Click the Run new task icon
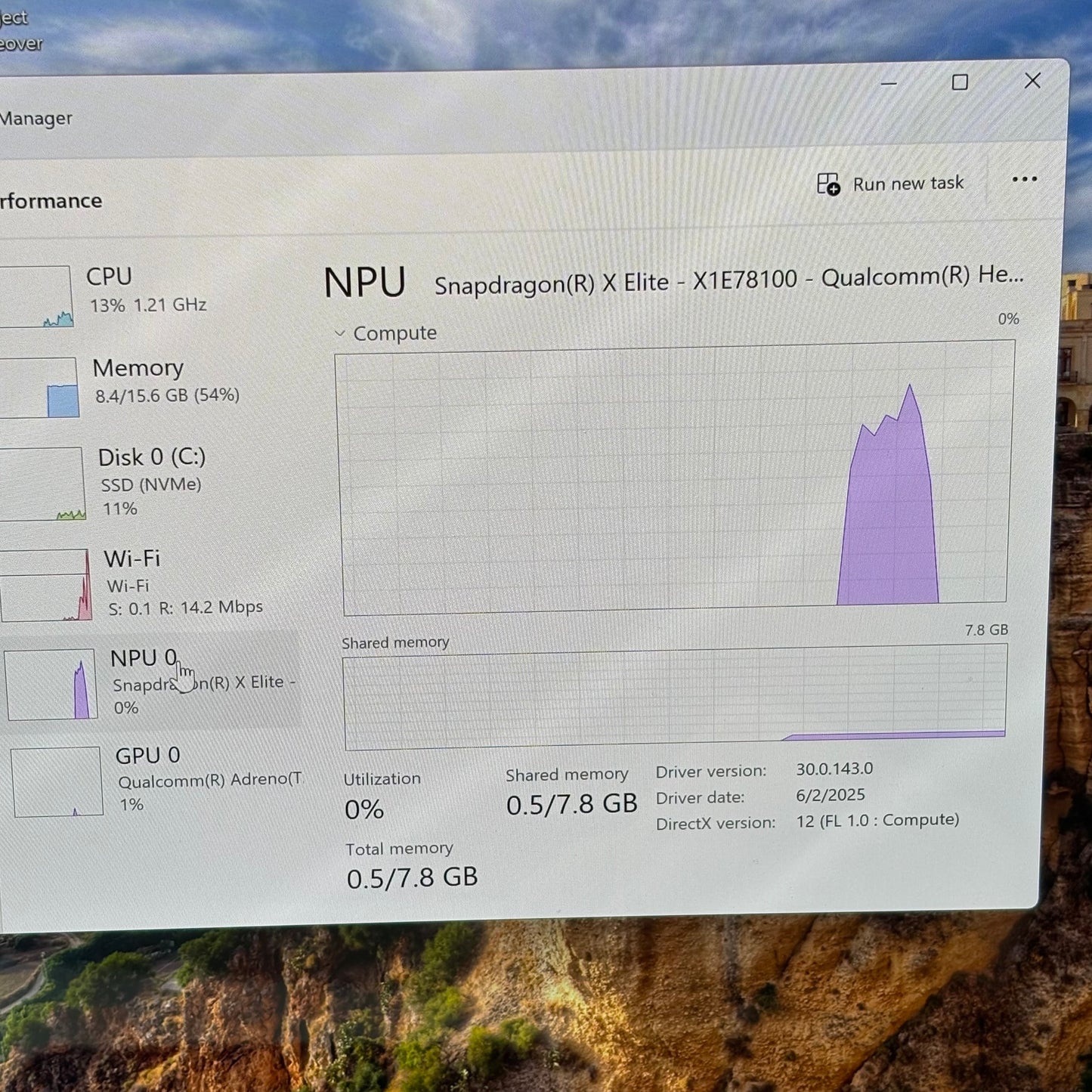Image resolution: width=1092 pixels, height=1092 pixels. click(x=828, y=184)
